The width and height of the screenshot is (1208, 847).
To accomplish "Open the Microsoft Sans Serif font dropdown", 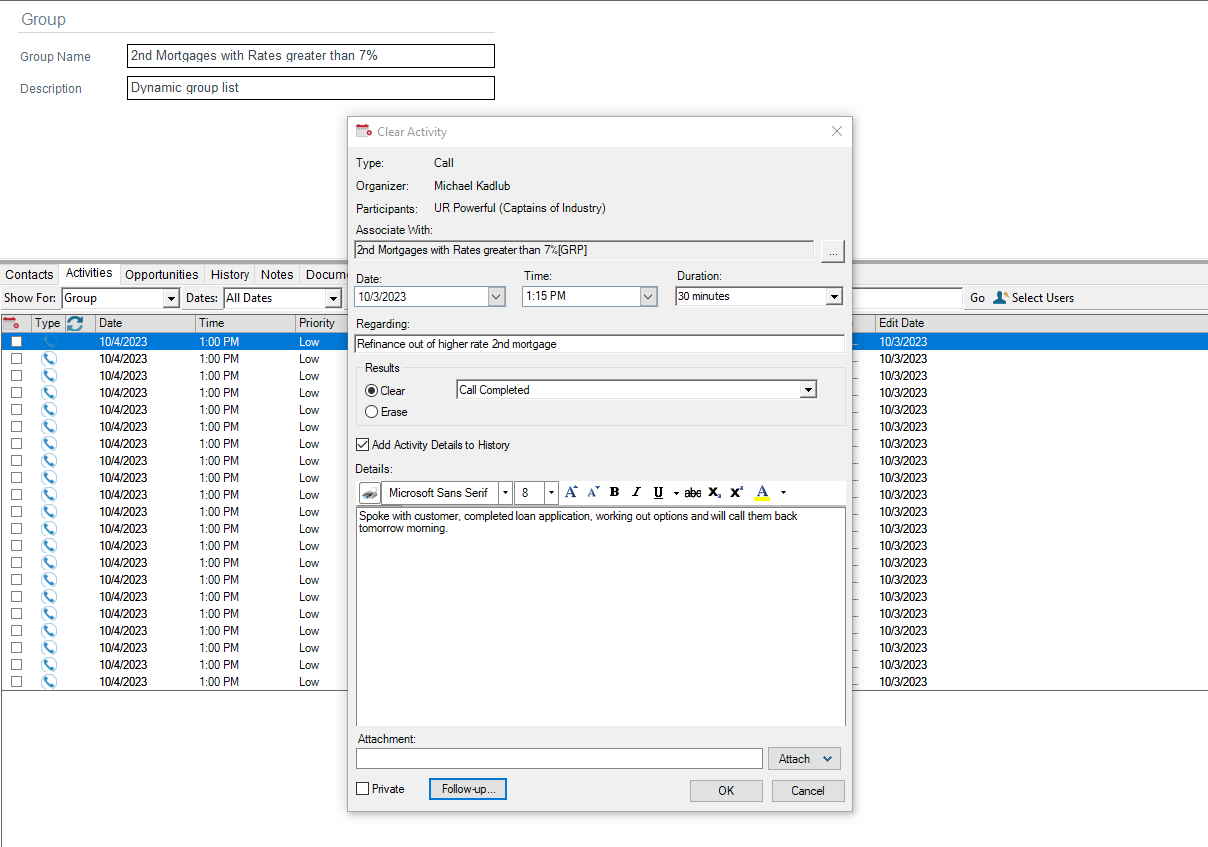I will point(505,493).
